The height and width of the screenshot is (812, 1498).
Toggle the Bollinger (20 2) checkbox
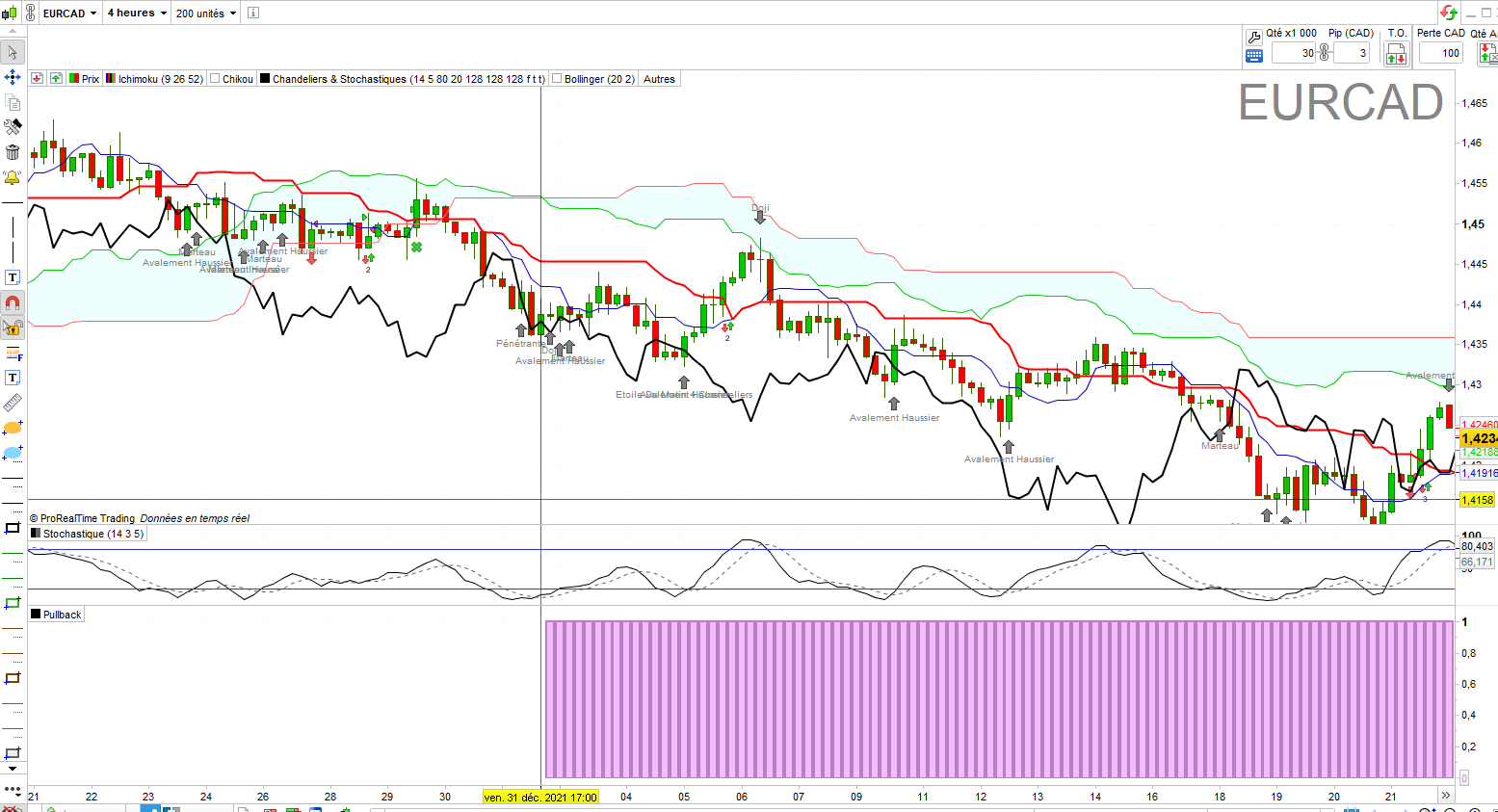[x=557, y=79]
